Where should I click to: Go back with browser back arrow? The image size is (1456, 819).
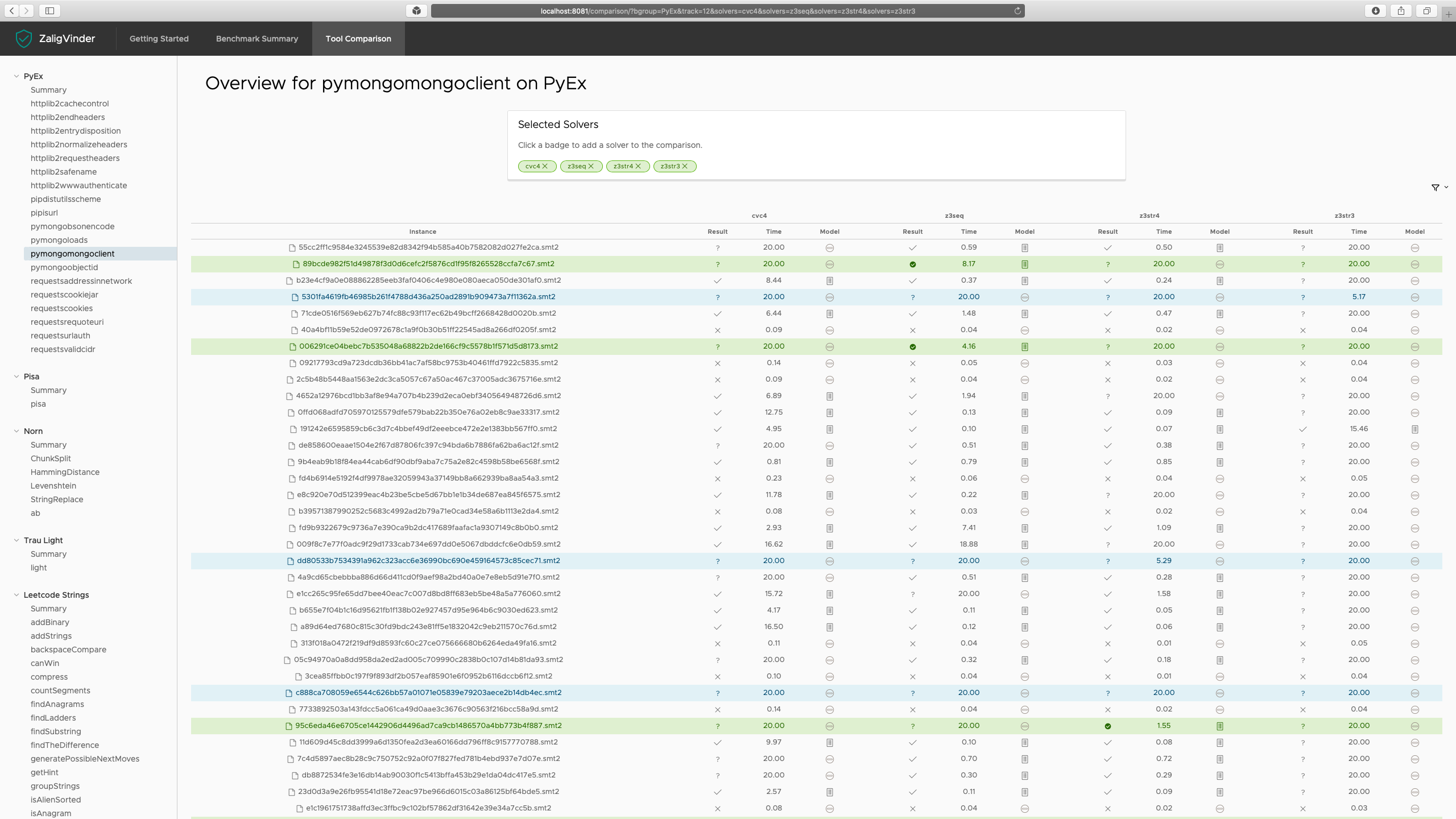[x=12, y=10]
